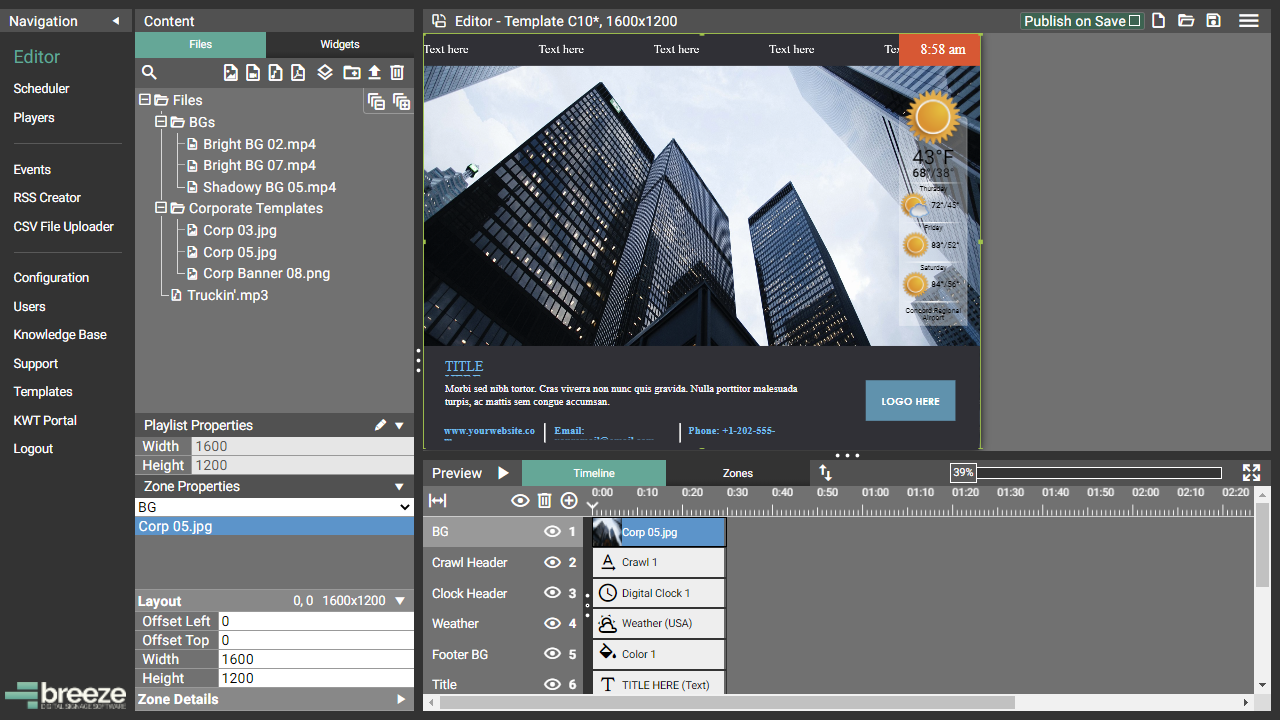Open CSV File Uploader page

point(64,227)
